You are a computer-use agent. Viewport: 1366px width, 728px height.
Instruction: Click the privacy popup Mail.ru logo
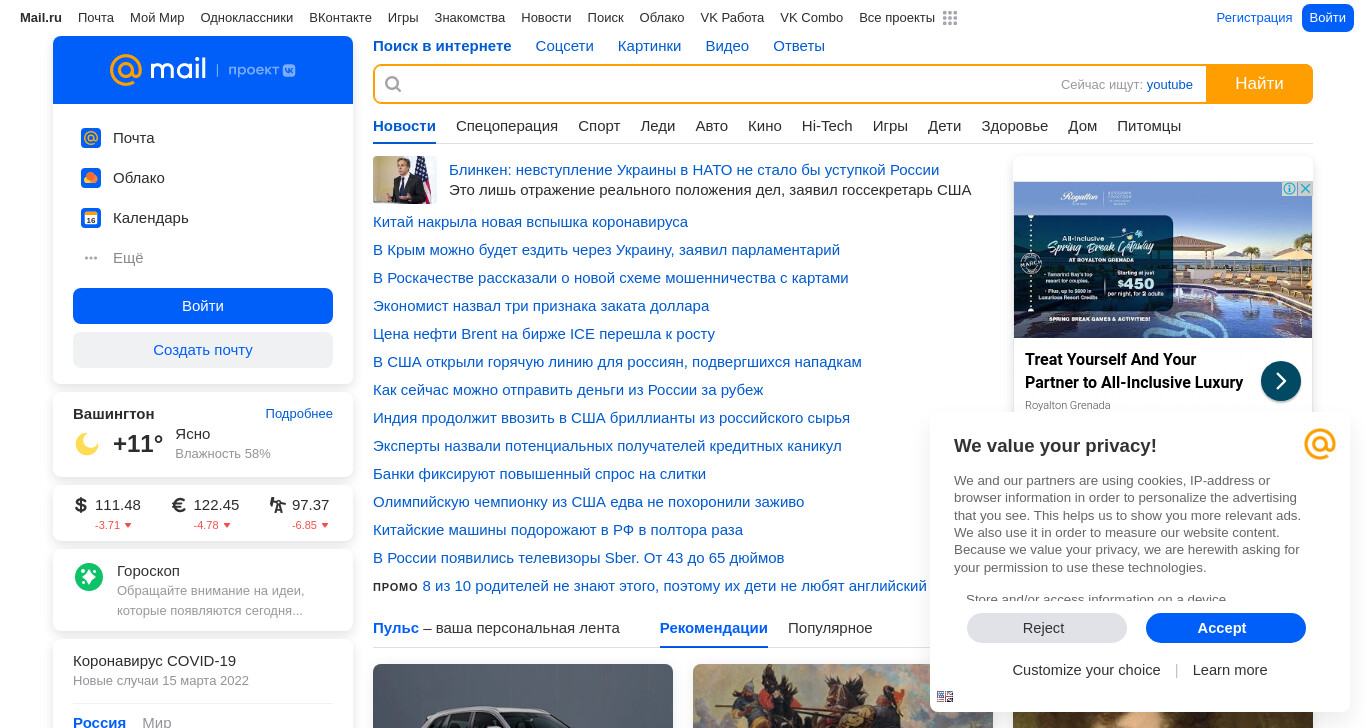point(1320,444)
